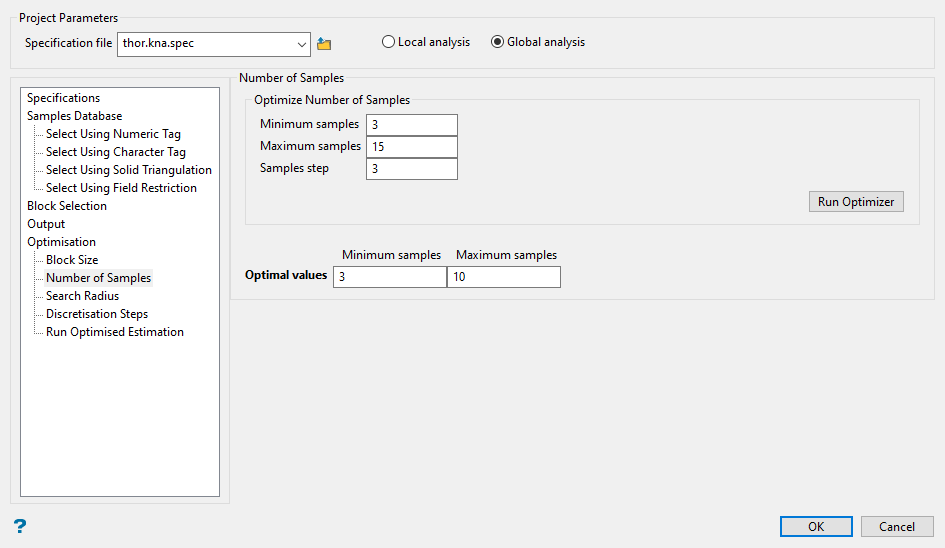The image size is (945, 548).
Task: Focus Optimal values Maximum samples field
Action: 504,277
